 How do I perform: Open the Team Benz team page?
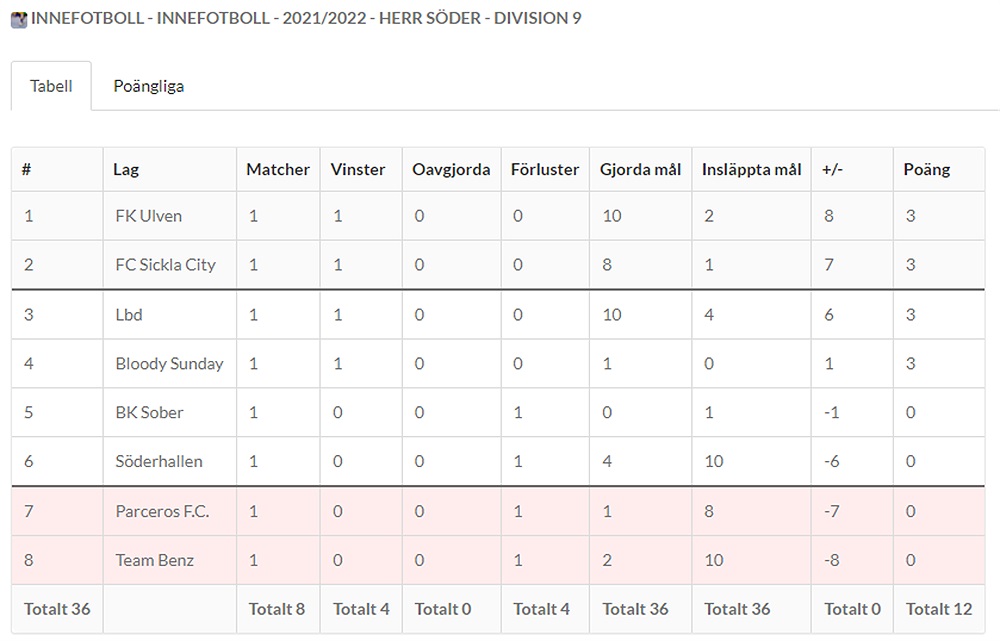point(155,560)
